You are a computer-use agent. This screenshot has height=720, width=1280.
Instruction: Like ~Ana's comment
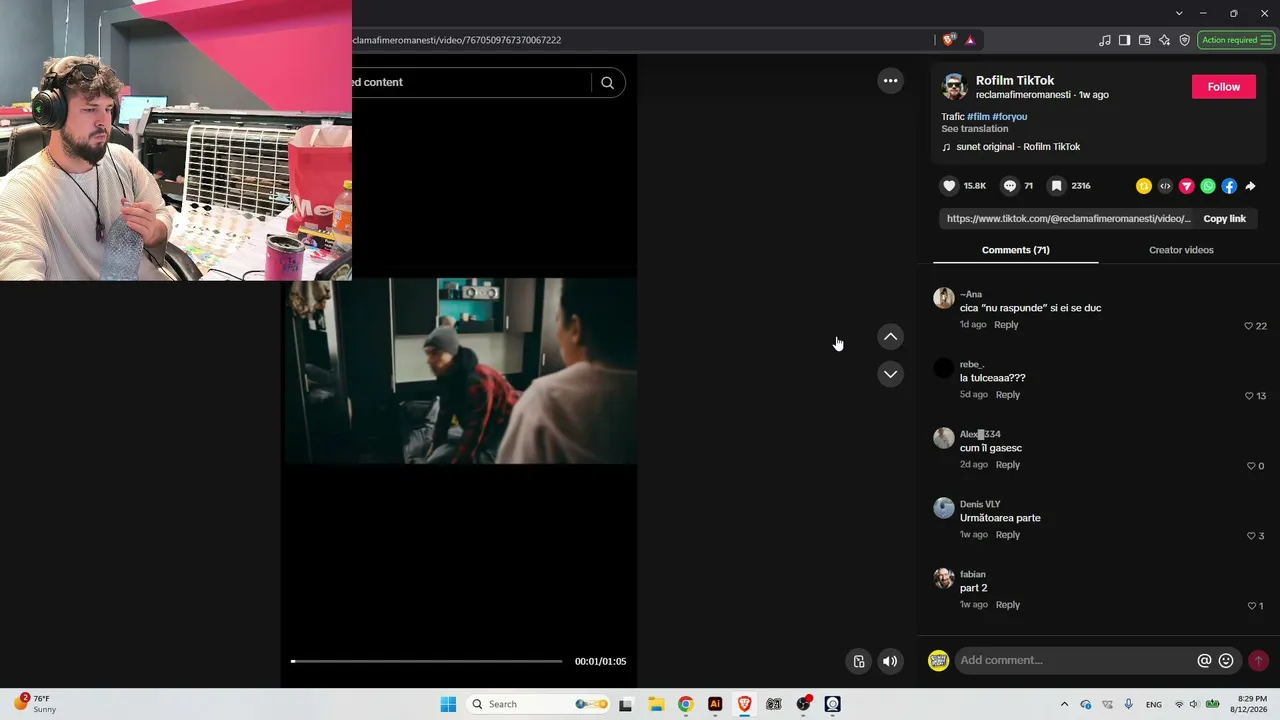tap(1248, 326)
